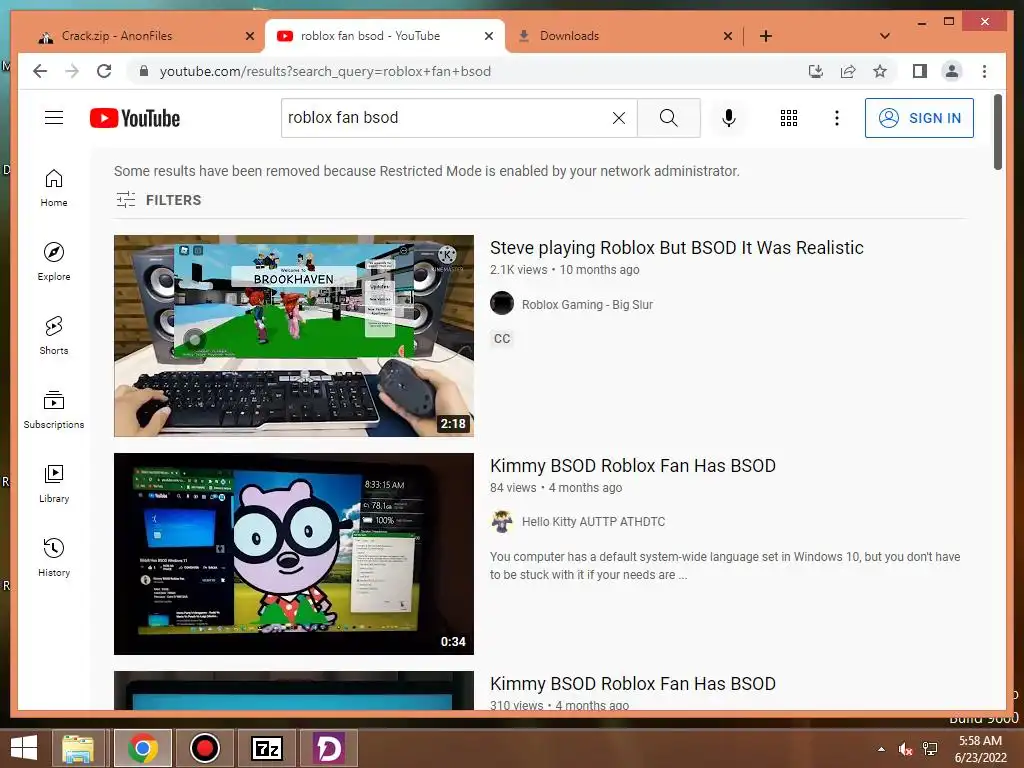1024x768 pixels.
Task: Click the browser back arrow
Action: pyautogui.click(x=40, y=71)
